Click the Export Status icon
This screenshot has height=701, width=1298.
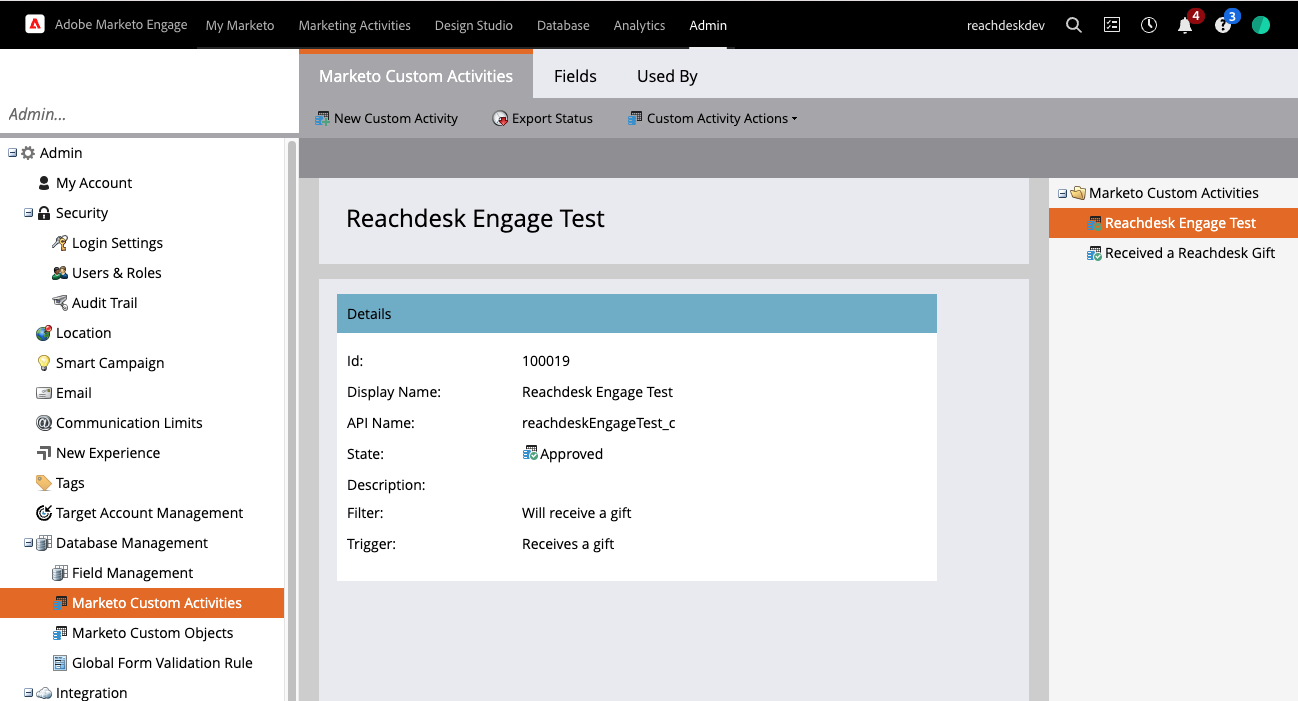500,118
